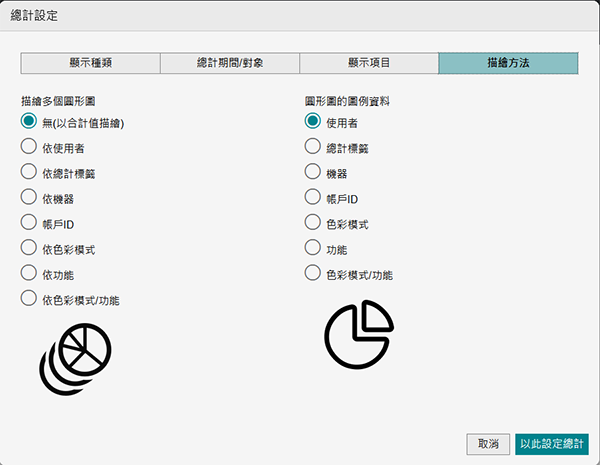
Task: Pick 機器 as the legend data
Action: 313,173
